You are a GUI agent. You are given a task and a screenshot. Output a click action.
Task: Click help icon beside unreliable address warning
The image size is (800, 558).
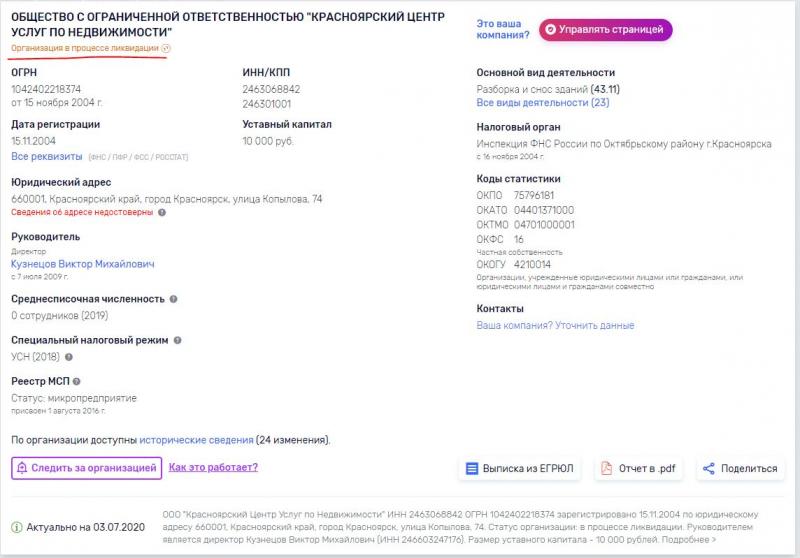coord(162,212)
